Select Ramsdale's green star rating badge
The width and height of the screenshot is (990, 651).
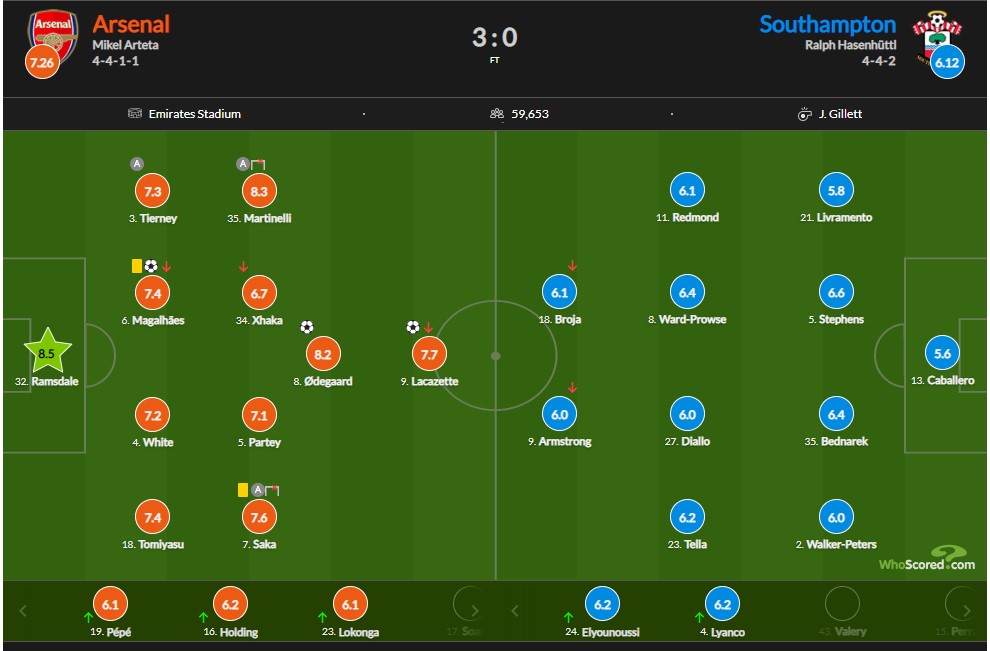point(47,350)
